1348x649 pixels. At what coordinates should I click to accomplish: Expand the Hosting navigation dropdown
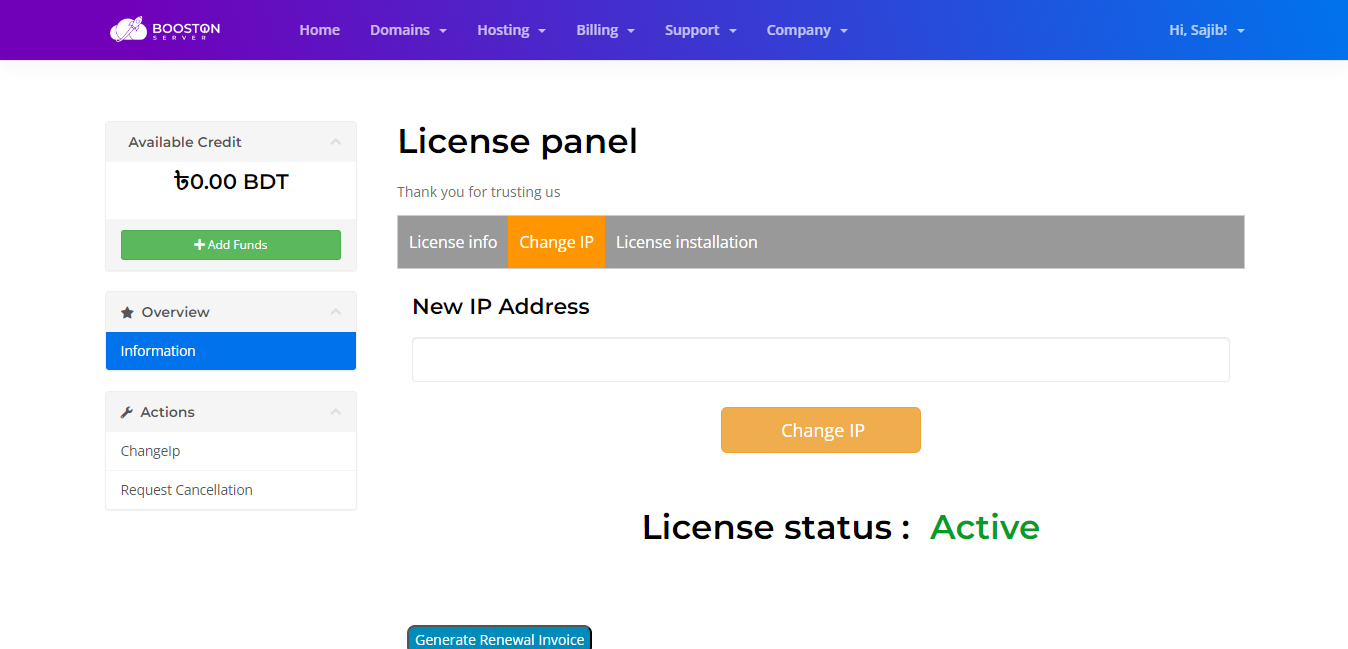click(511, 30)
